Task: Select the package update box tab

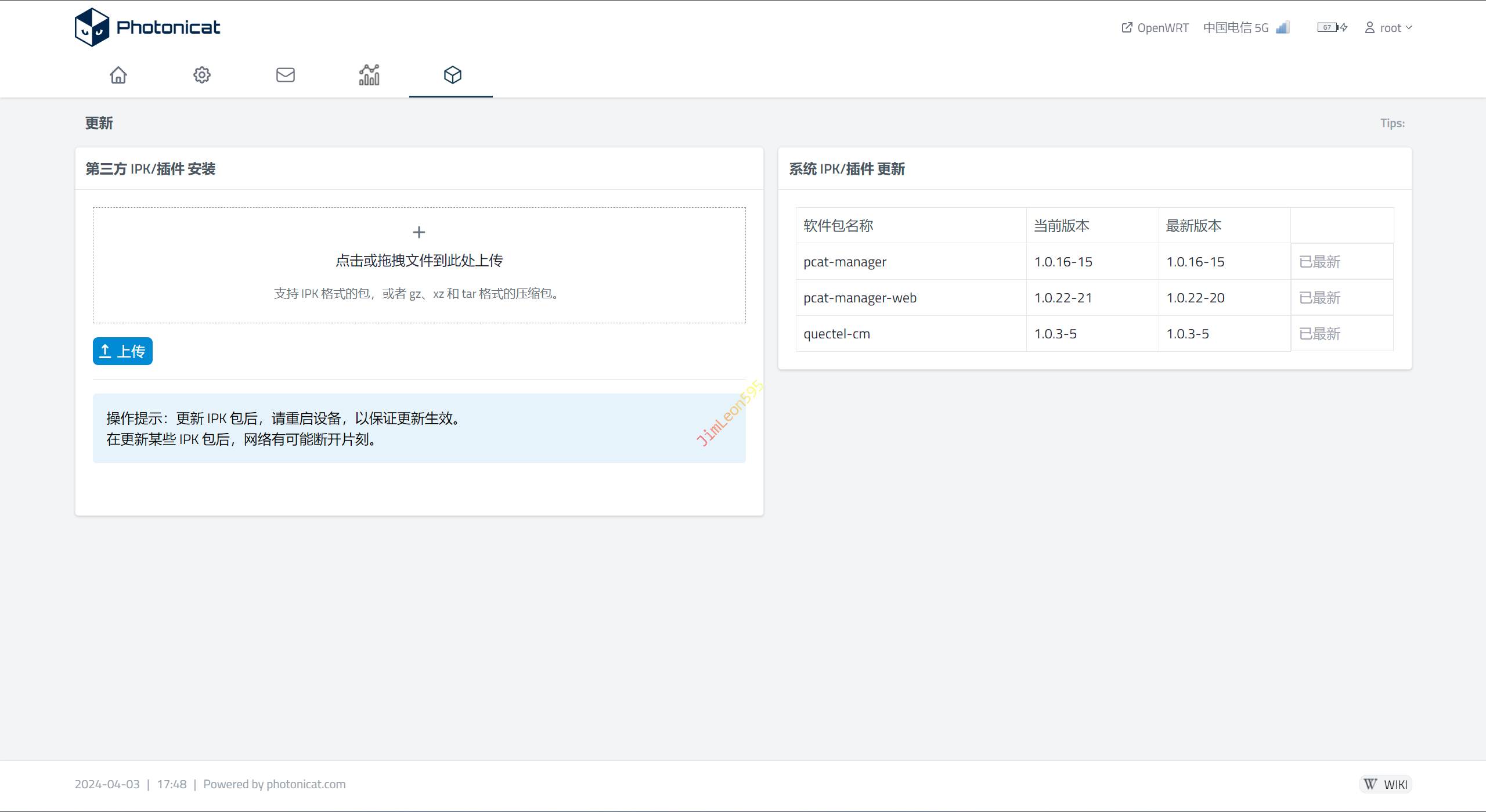Action: click(452, 75)
